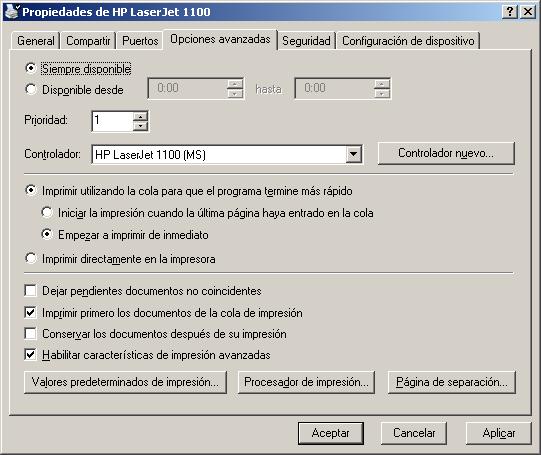Click inside the Prioridad number field
This screenshot has height=455, width=541.
pyautogui.click(x=112, y=121)
